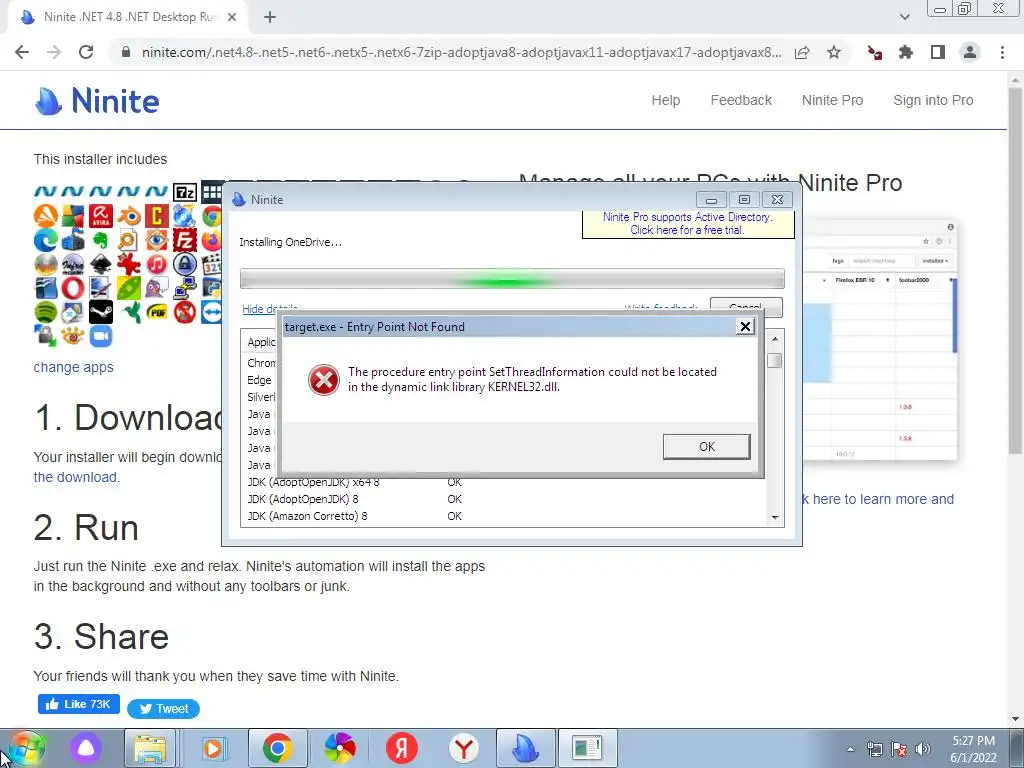
Task: Click the Blender app icon
Action: coord(129,216)
